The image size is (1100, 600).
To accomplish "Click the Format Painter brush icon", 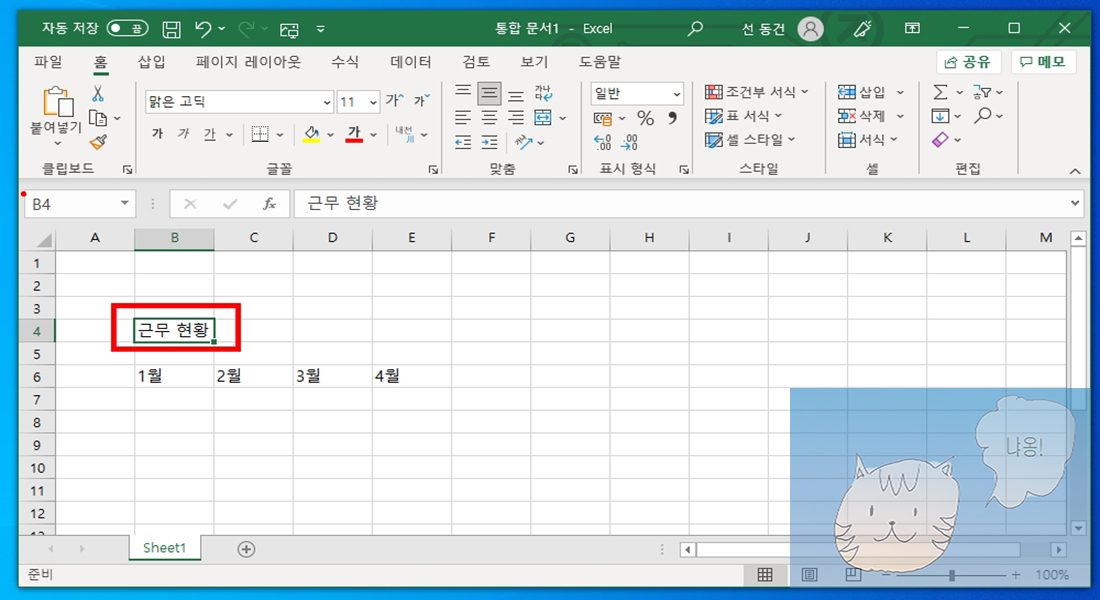I will (98, 142).
